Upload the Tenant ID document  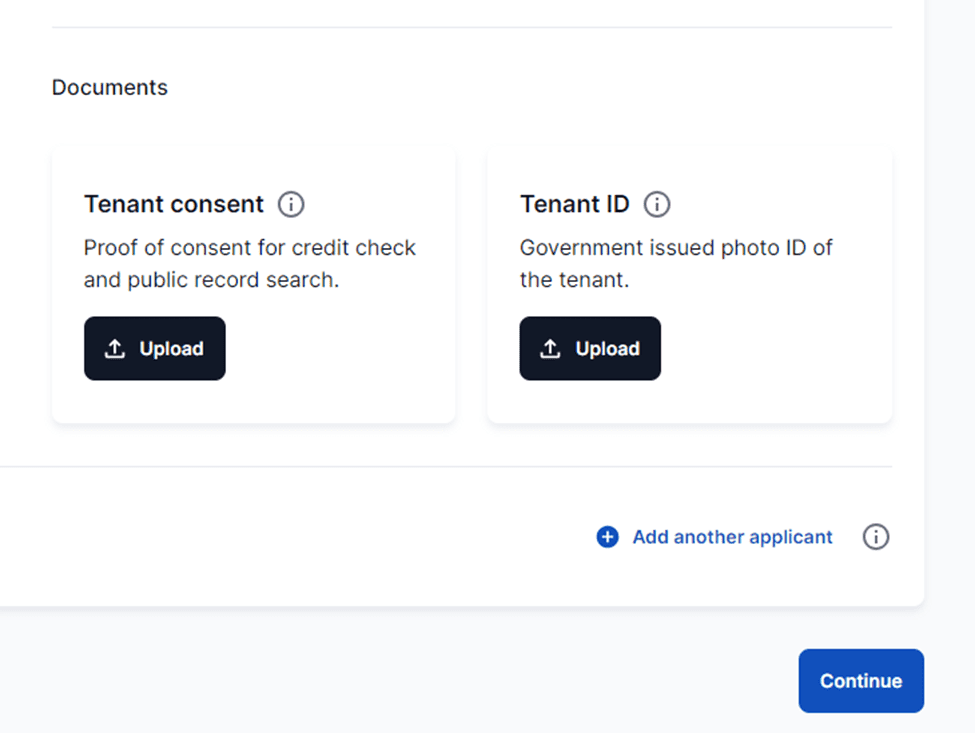pyautogui.click(x=590, y=349)
